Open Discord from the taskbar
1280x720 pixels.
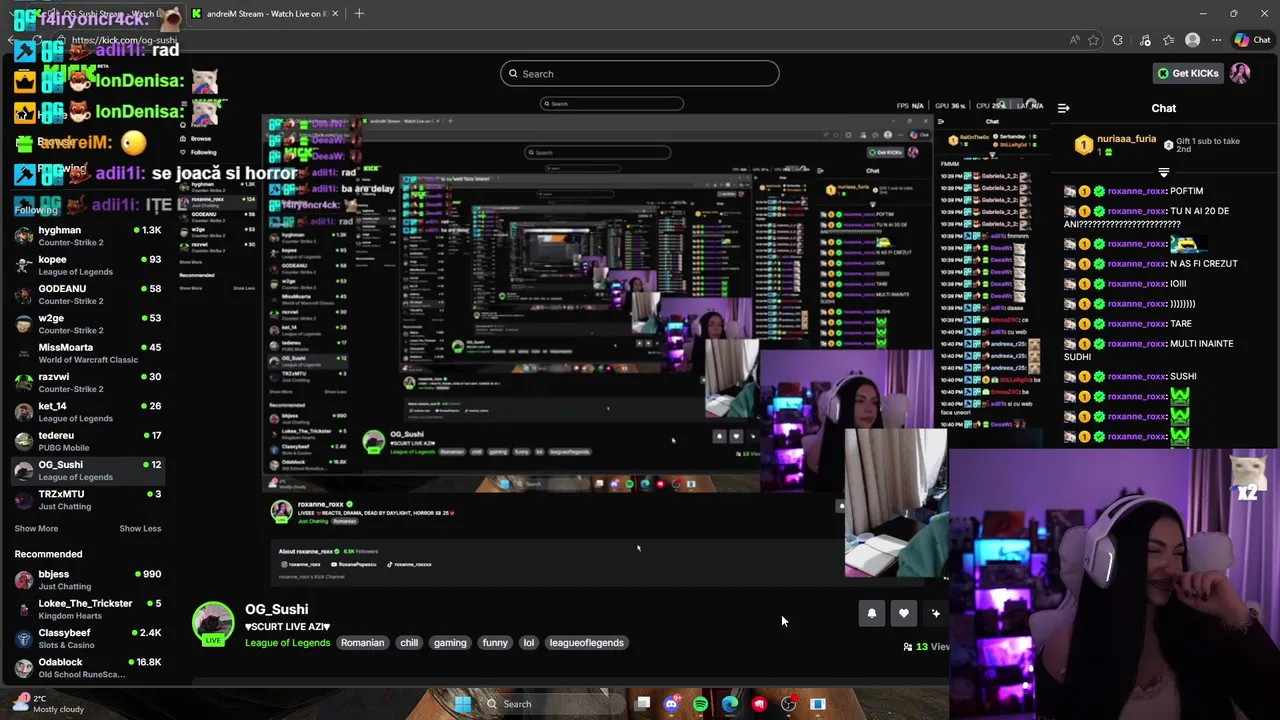(x=671, y=704)
